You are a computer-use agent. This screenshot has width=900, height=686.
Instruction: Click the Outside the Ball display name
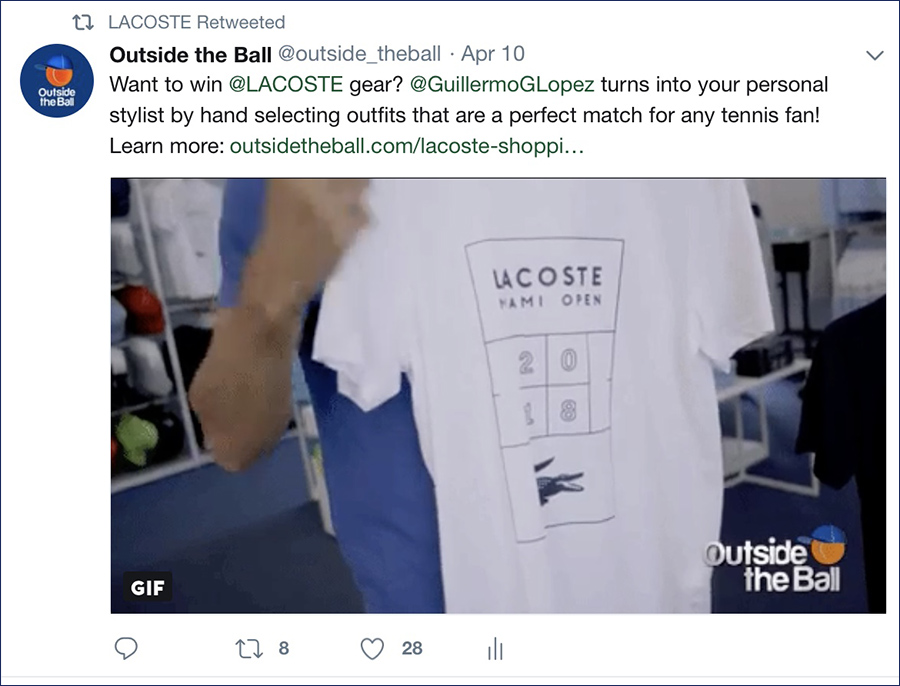coord(190,55)
